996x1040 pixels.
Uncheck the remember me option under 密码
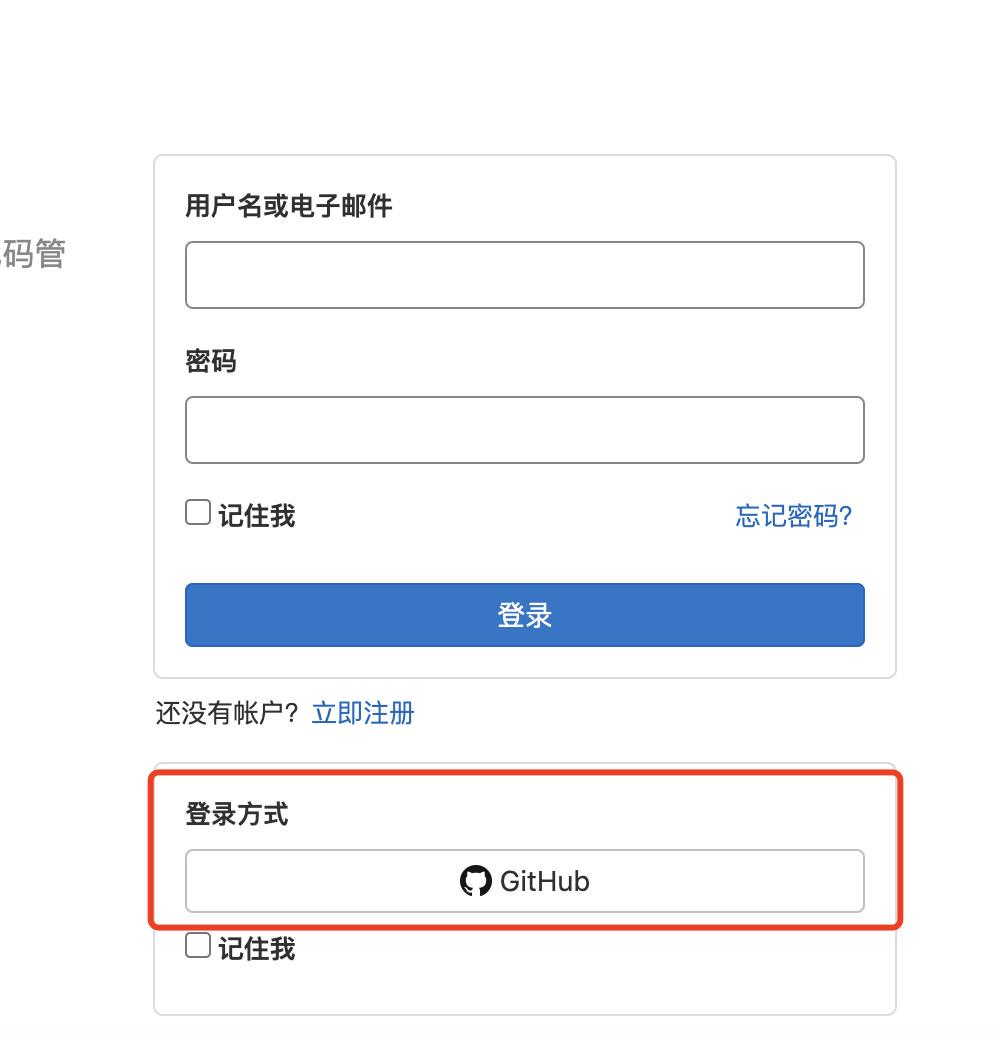[196, 511]
